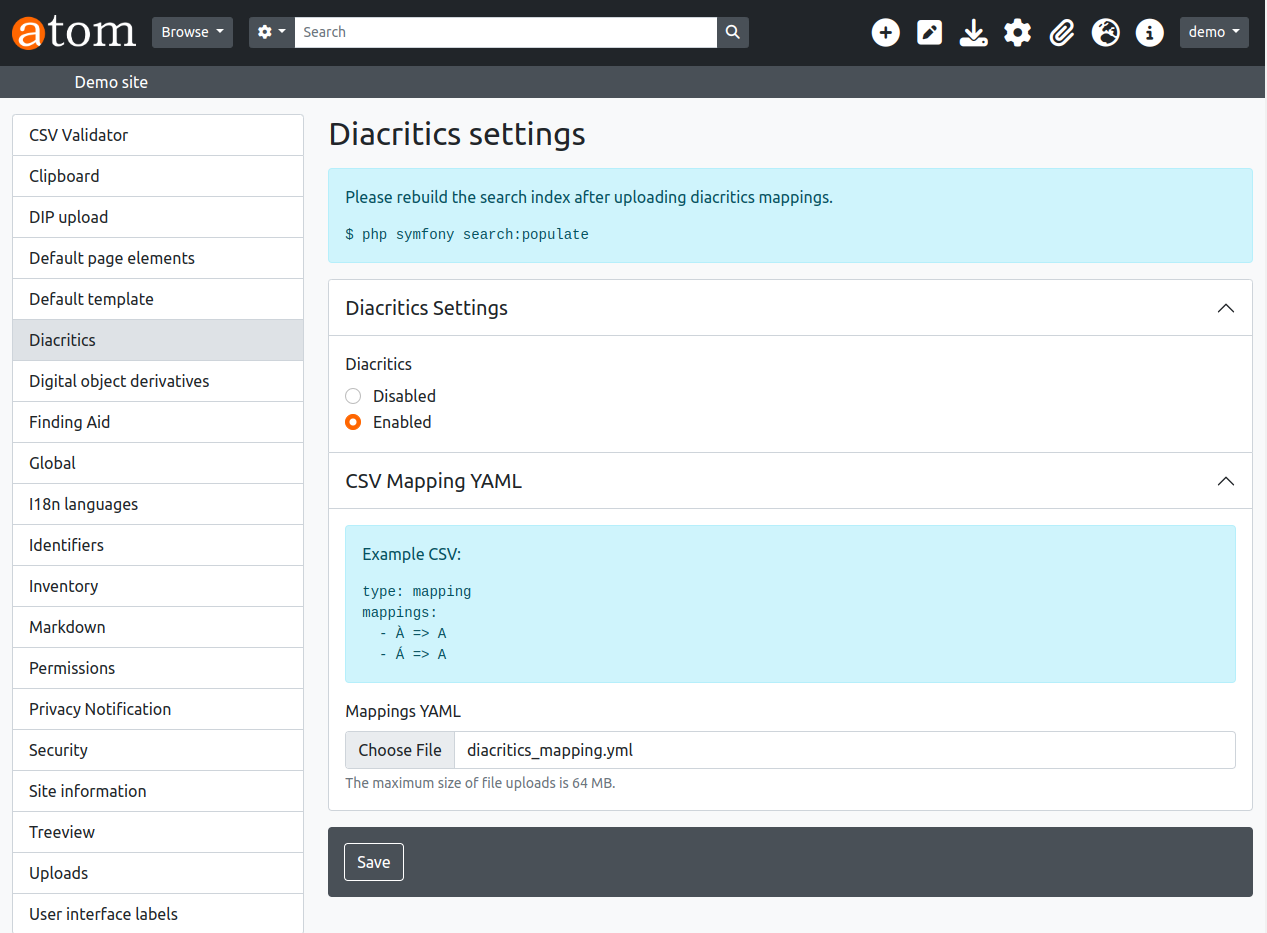Select the Enabled diacritics option

pyautogui.click(x=353, y=422)
